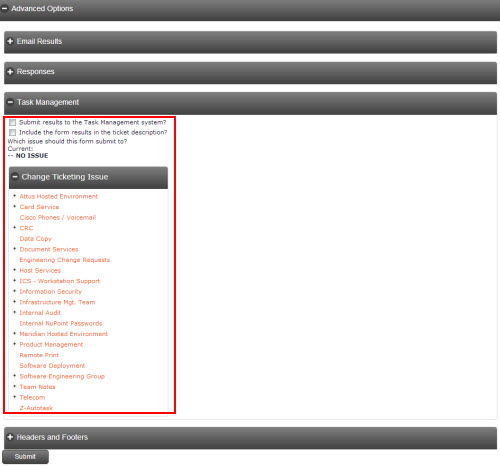Select the Remote Print issue

[39, 355]
